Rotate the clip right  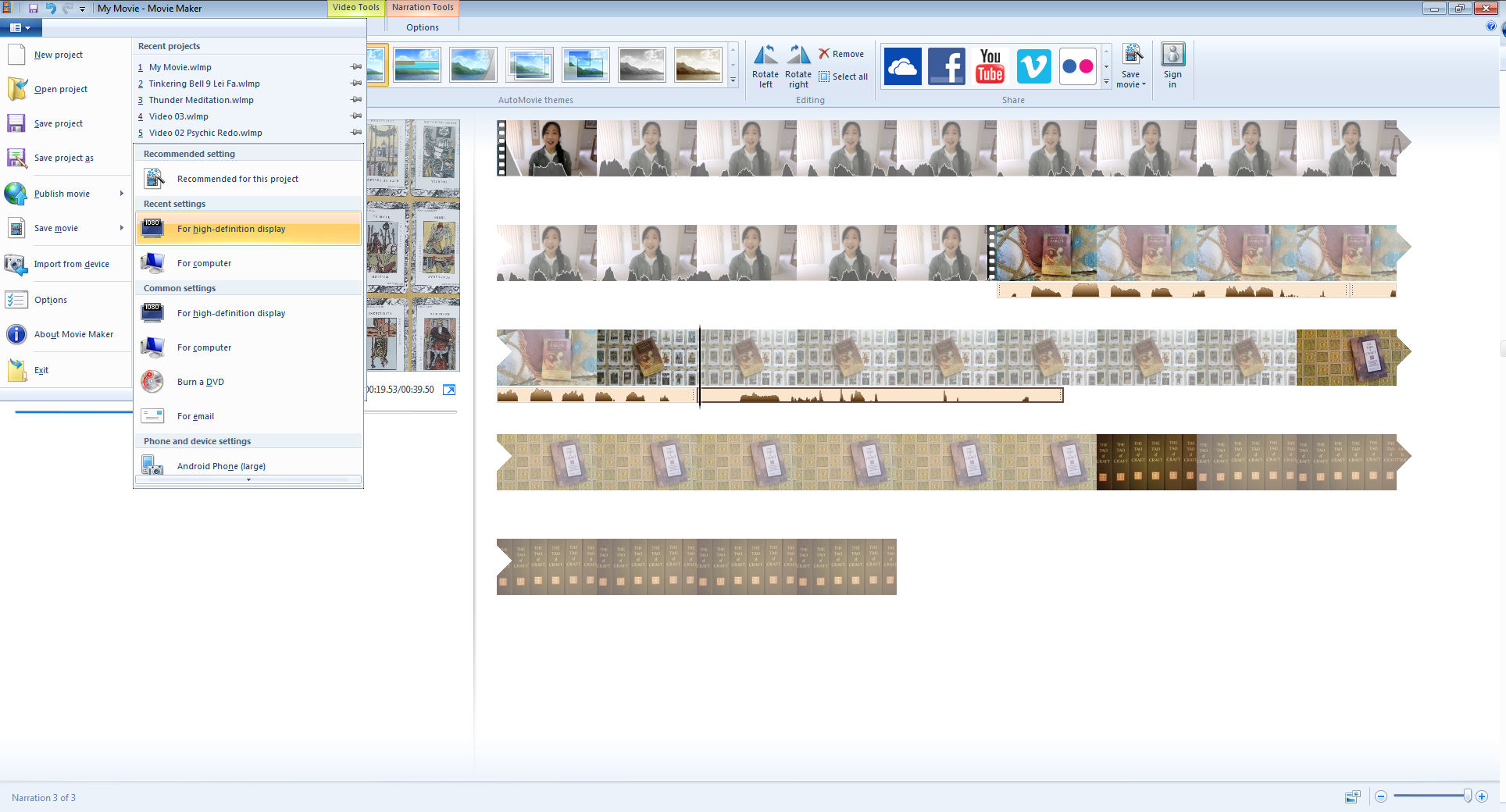pos(798,66)
